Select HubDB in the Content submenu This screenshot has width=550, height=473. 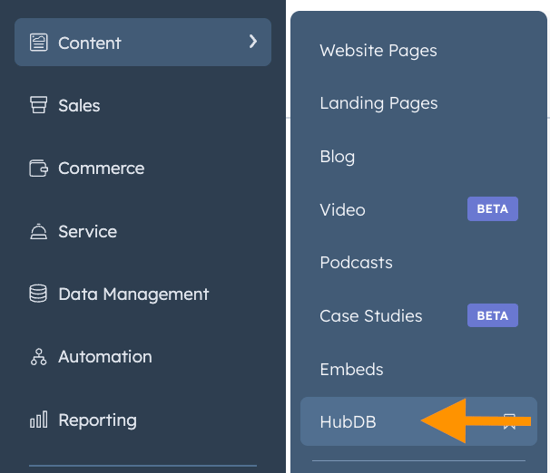(418, 421)
